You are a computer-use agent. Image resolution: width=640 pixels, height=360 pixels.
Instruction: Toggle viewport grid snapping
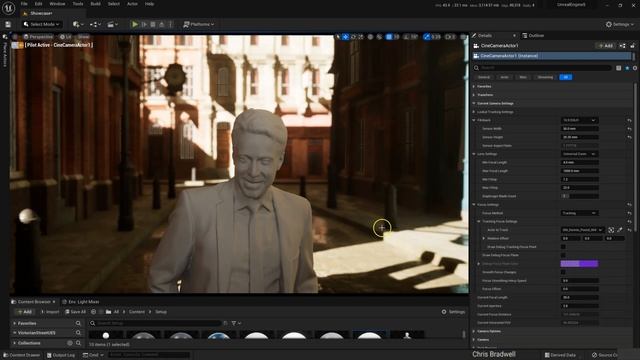(x=389, y=37)
